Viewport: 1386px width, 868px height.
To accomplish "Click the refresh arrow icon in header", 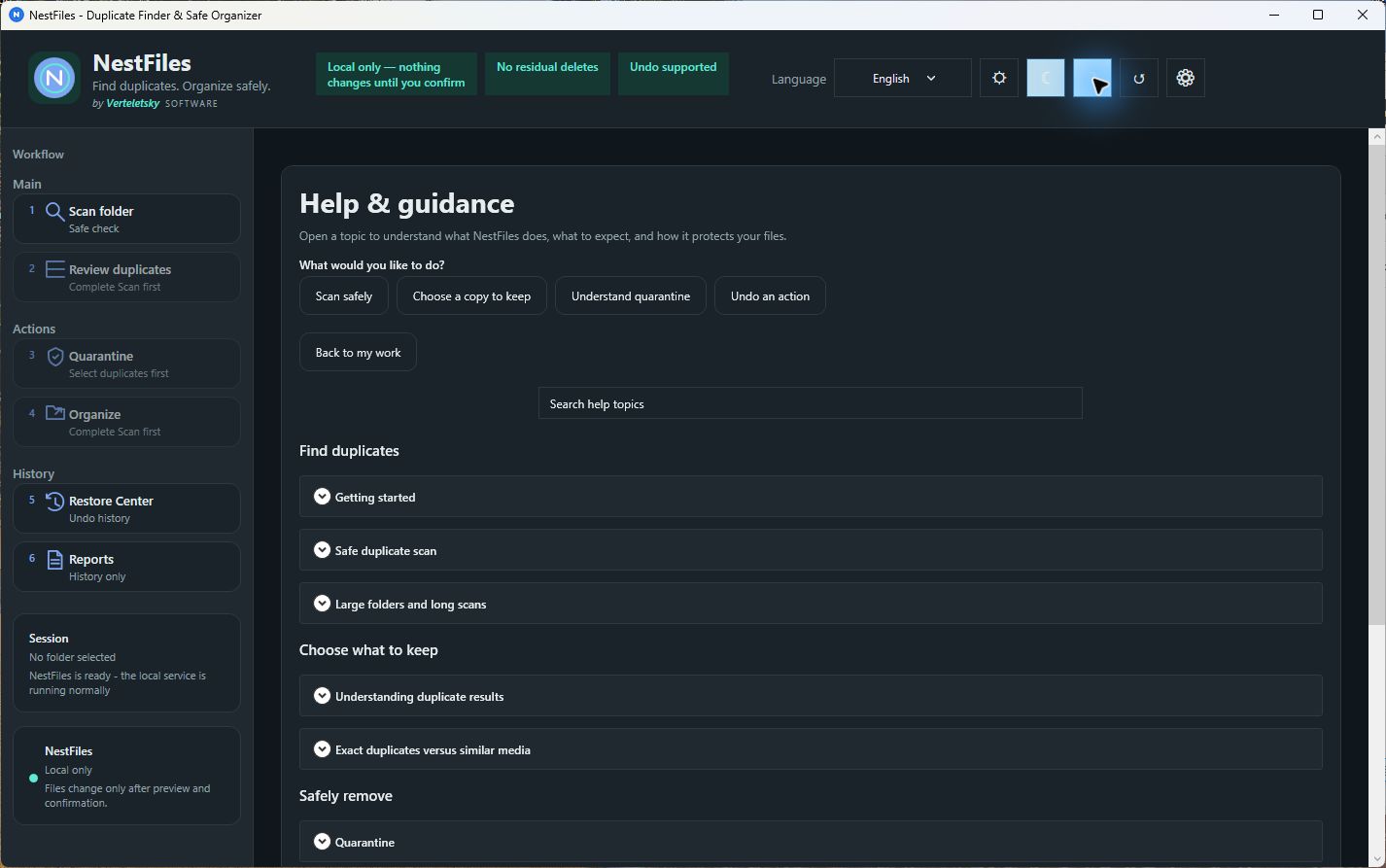I will point(1139,78).
